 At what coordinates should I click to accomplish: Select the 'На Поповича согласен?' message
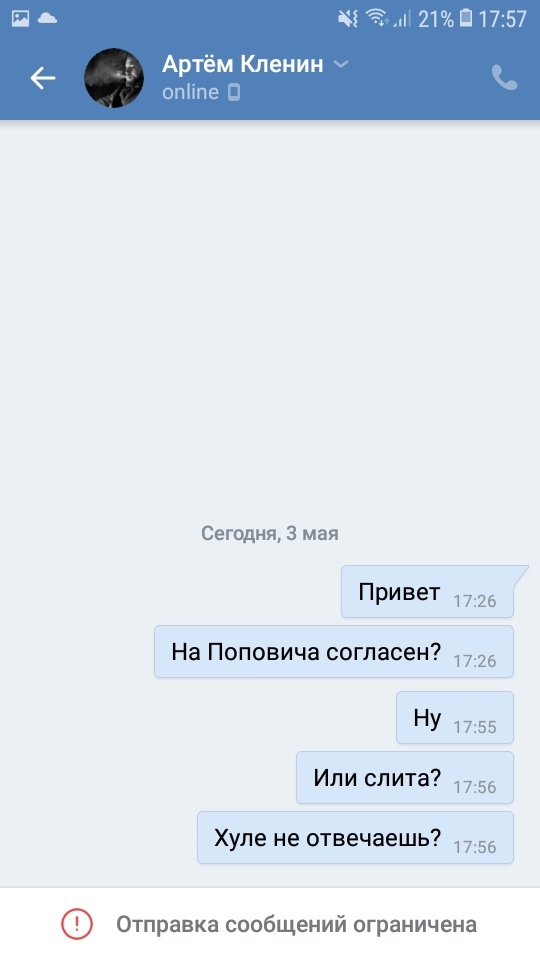point(334,651)
